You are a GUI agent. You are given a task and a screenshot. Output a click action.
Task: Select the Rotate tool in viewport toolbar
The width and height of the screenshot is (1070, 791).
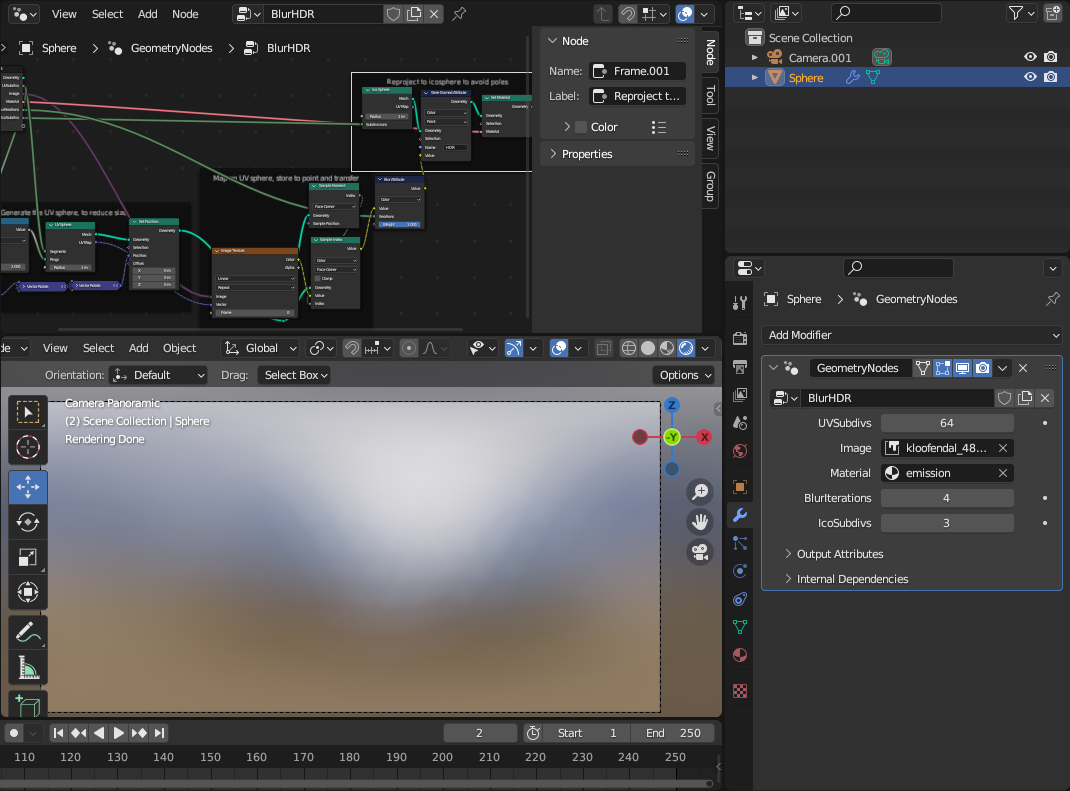[28, 523]
